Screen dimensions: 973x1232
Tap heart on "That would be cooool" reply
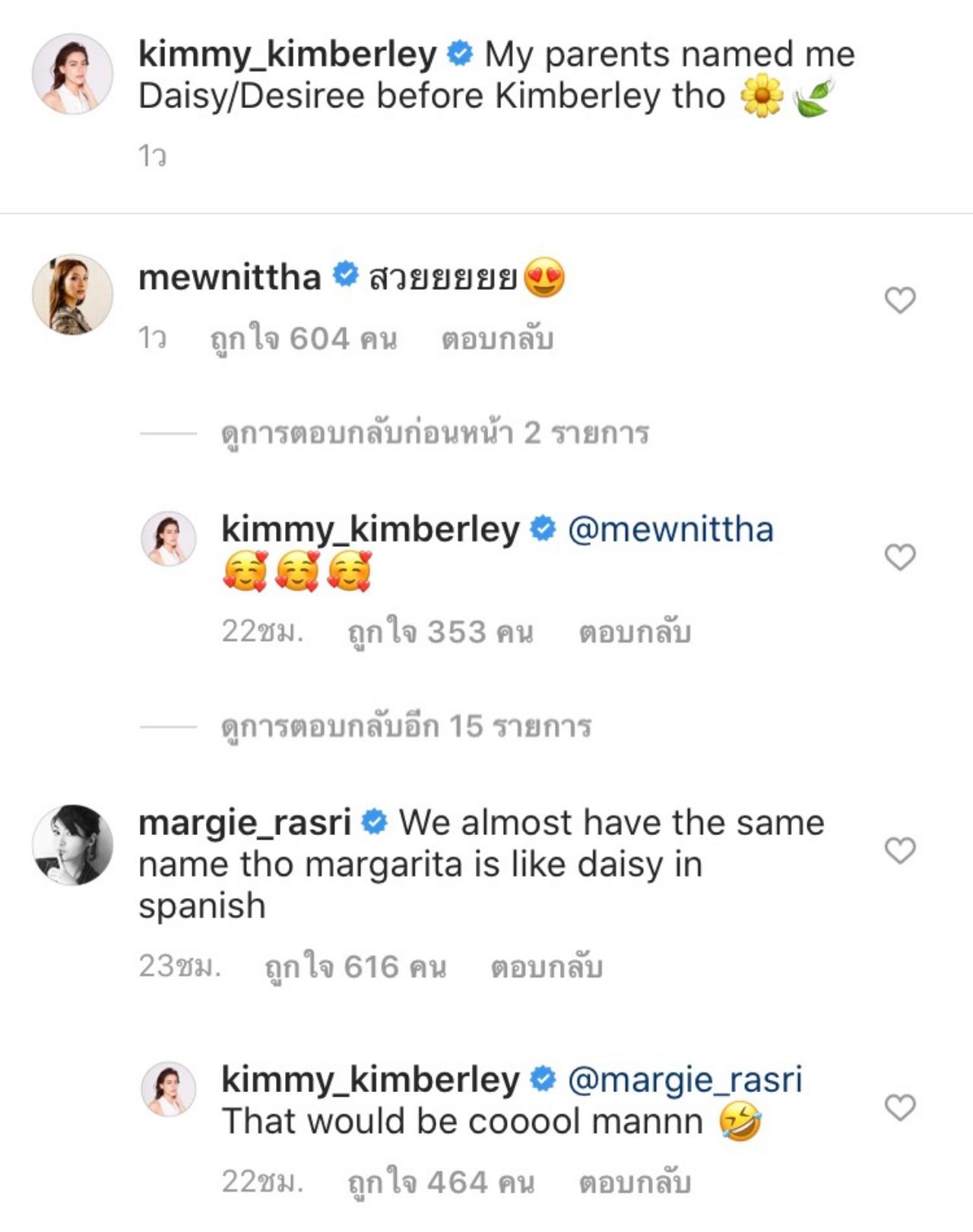pos(900,1107)
